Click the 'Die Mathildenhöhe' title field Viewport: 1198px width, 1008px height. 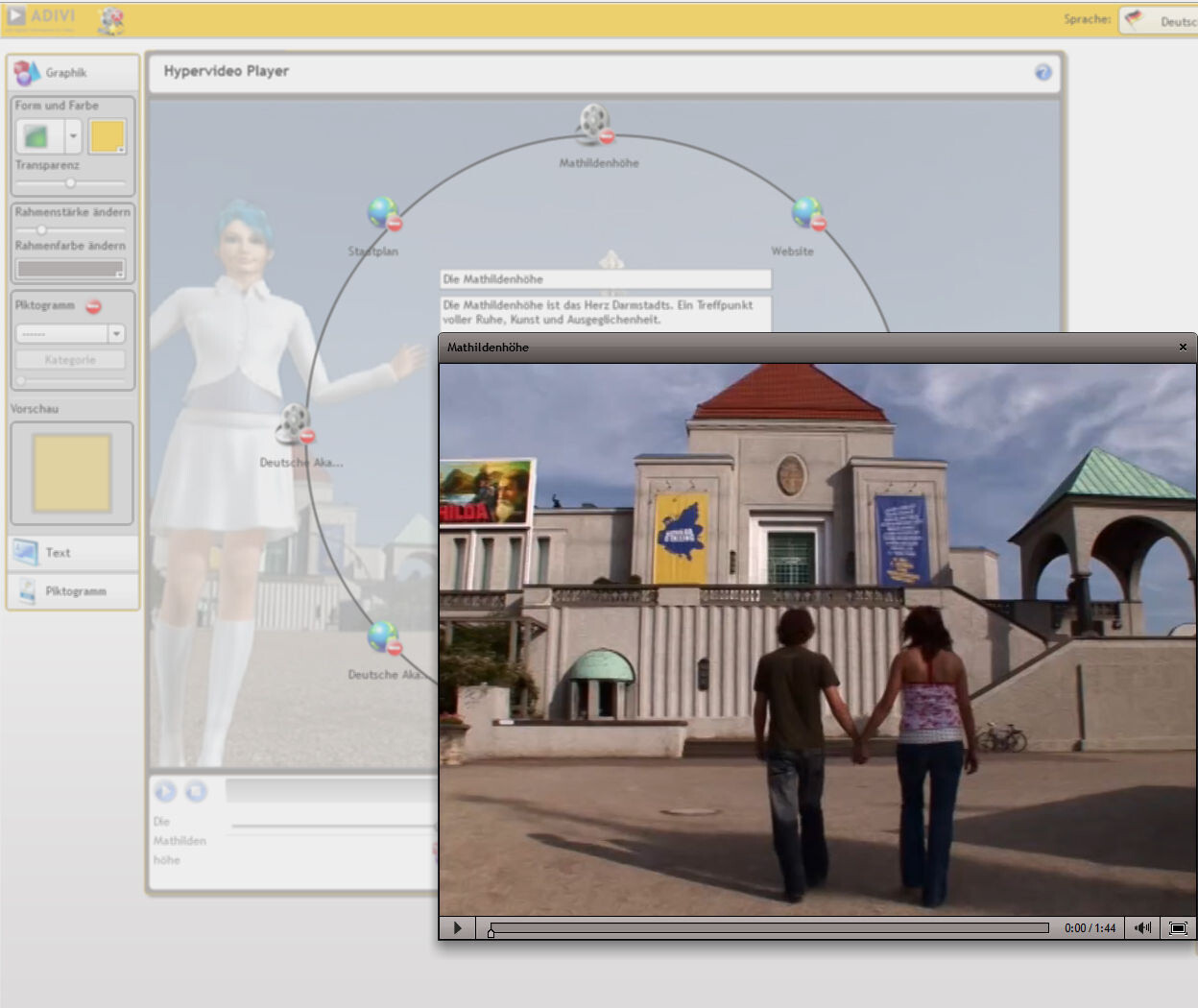[606, 279]
